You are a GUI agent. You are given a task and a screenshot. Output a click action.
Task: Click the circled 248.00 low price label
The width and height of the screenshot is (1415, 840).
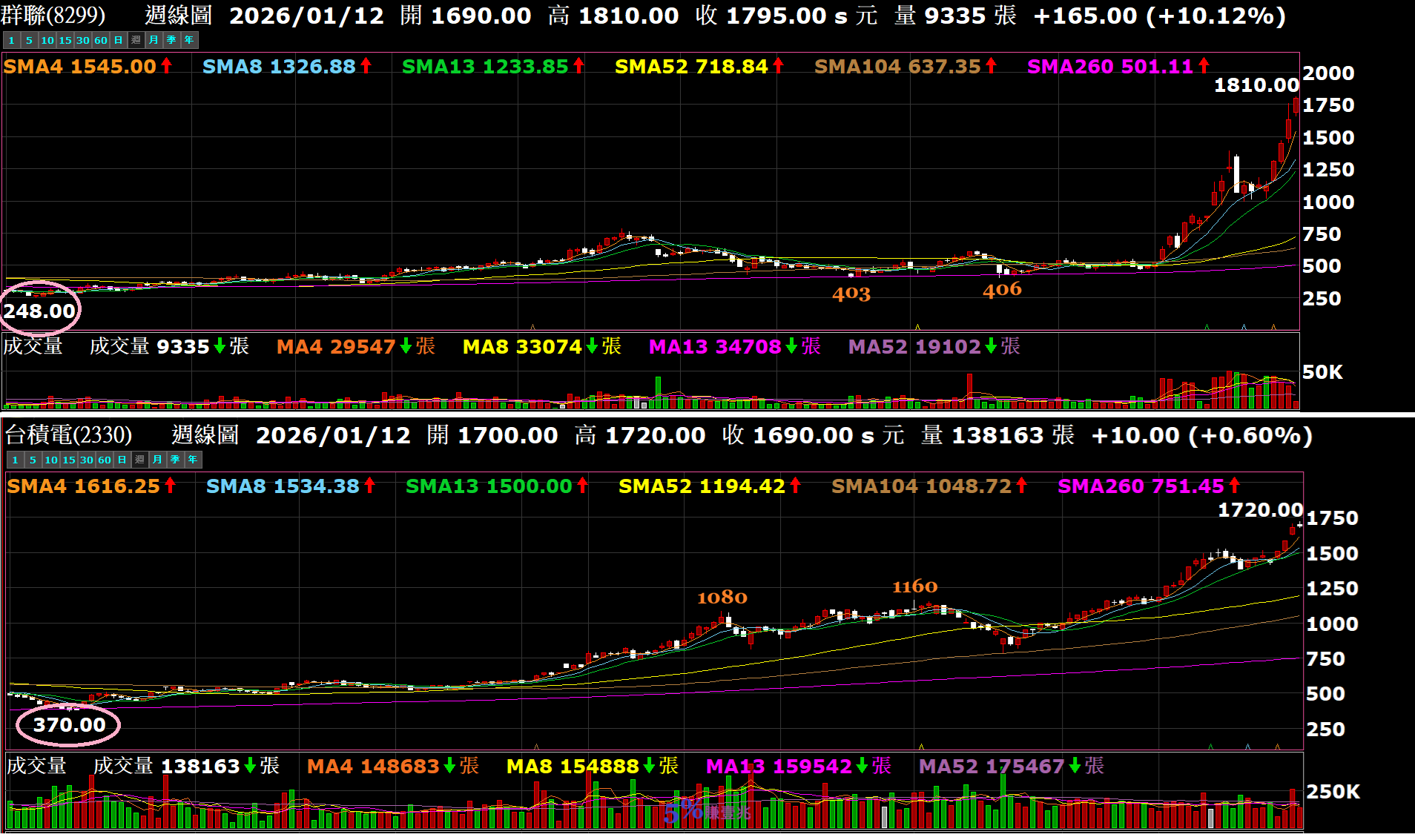coord(40,311)
